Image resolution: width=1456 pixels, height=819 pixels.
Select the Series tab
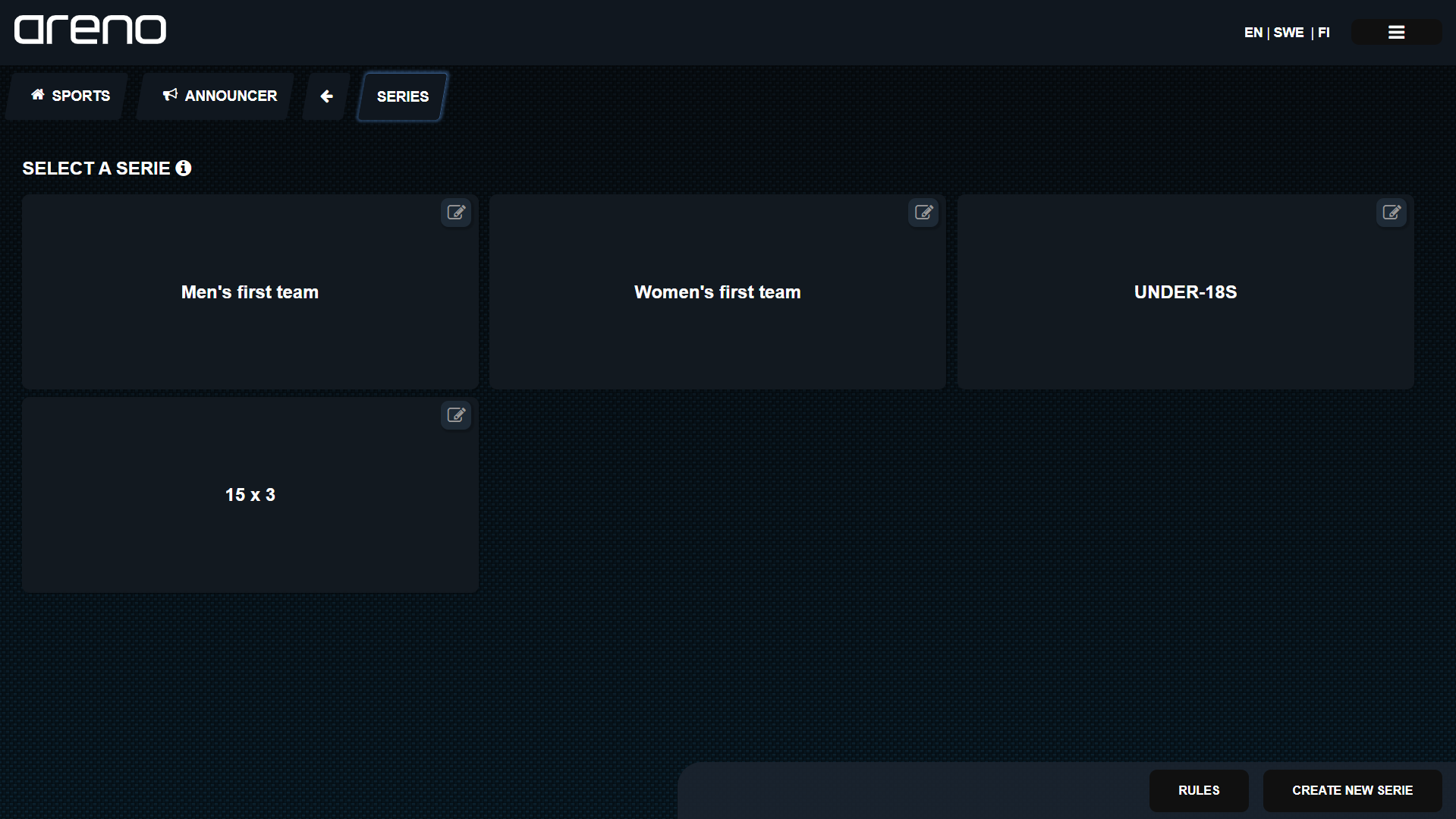402,96
